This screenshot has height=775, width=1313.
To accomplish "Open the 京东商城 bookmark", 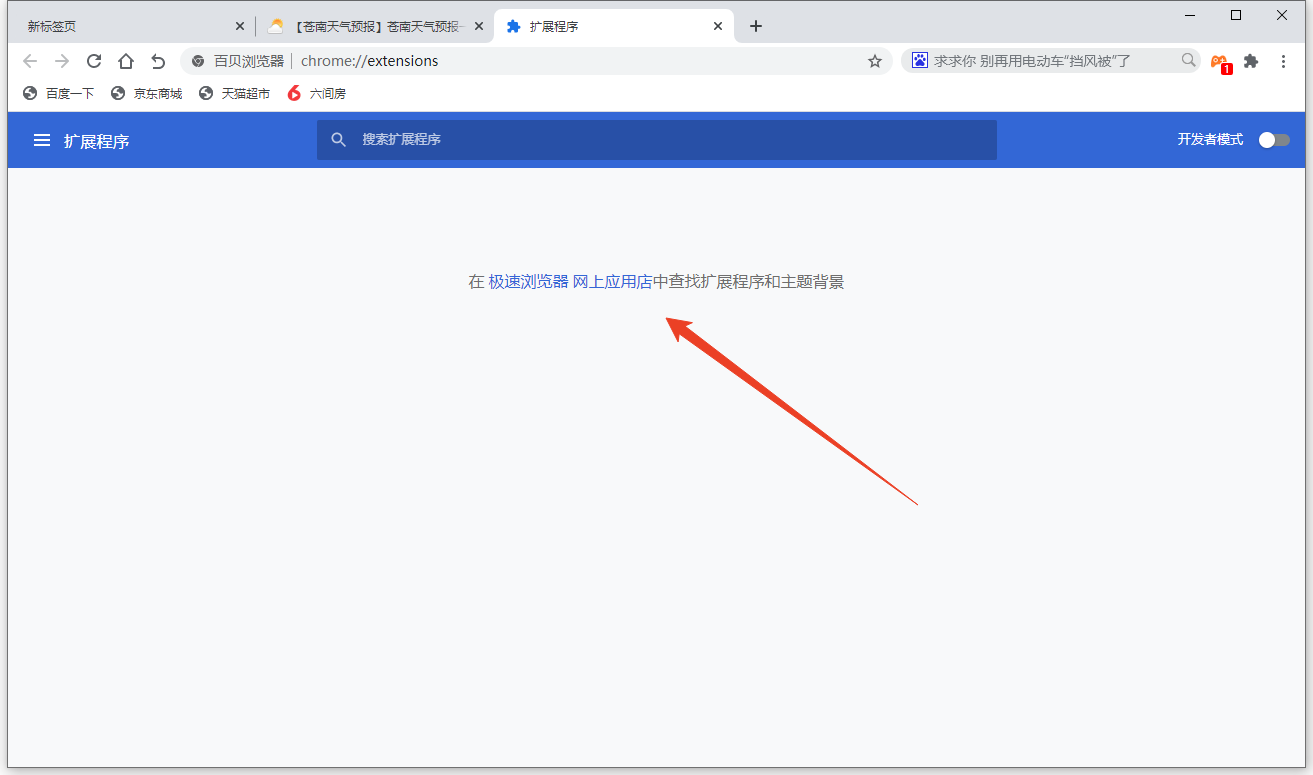I will (147, 93).
